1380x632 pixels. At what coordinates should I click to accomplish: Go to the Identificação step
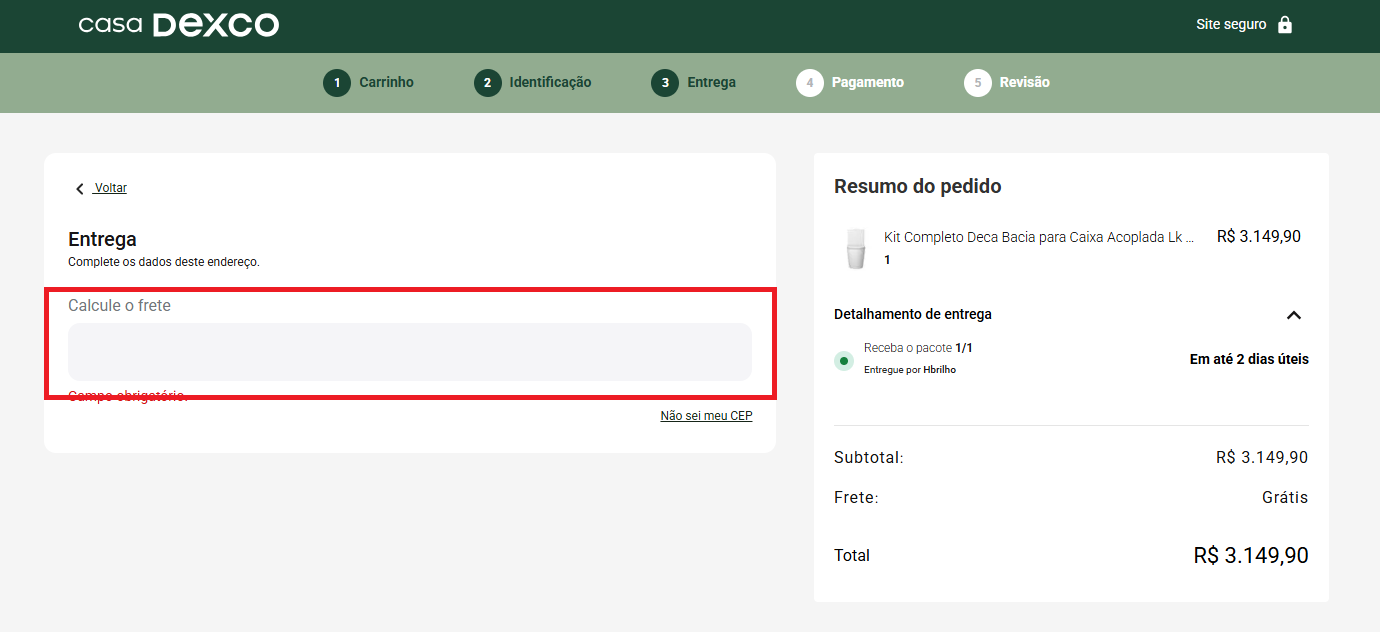pyautogui.click(x=550, y=82)
